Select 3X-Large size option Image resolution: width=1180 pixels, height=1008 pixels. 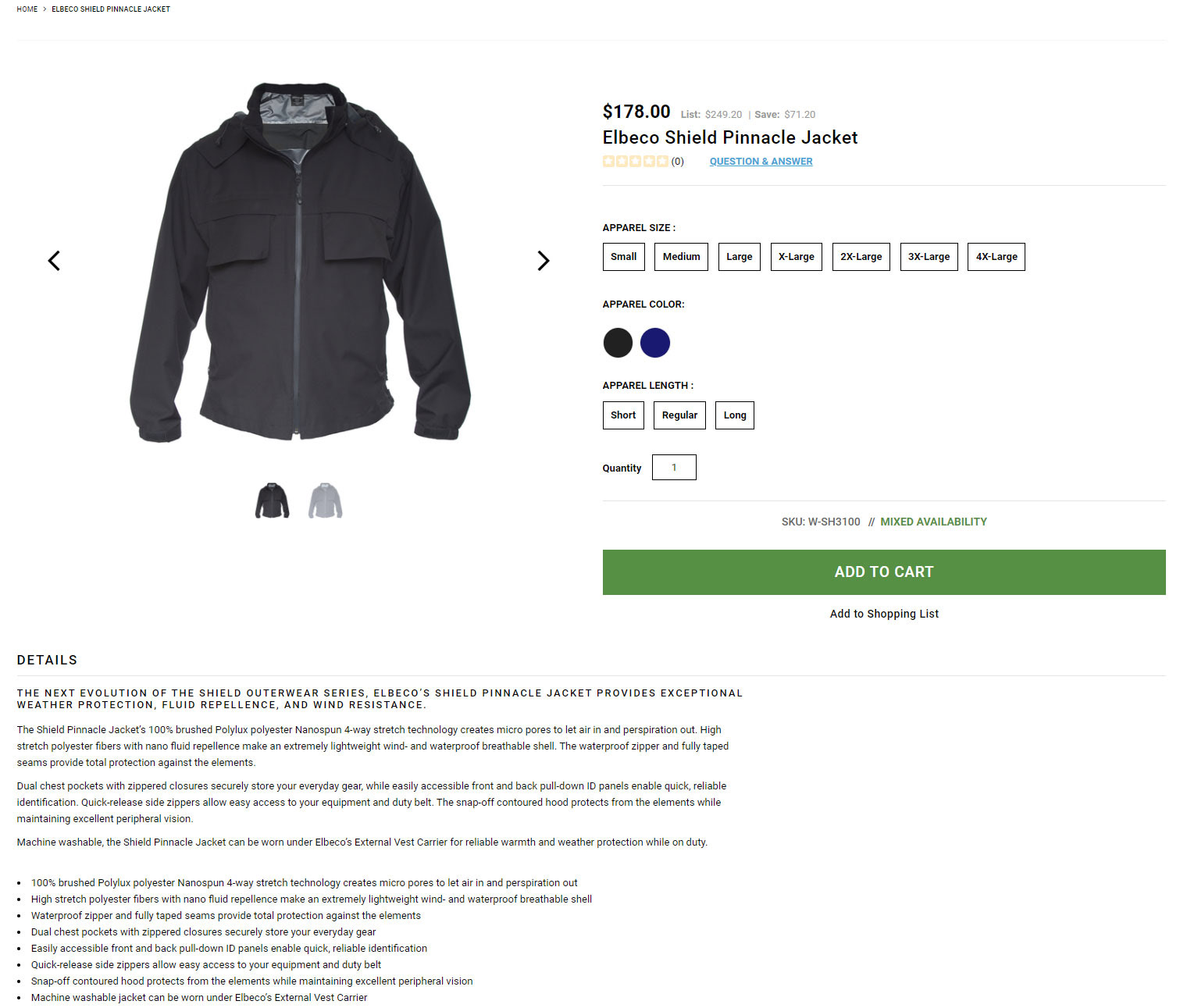[929, 257]
